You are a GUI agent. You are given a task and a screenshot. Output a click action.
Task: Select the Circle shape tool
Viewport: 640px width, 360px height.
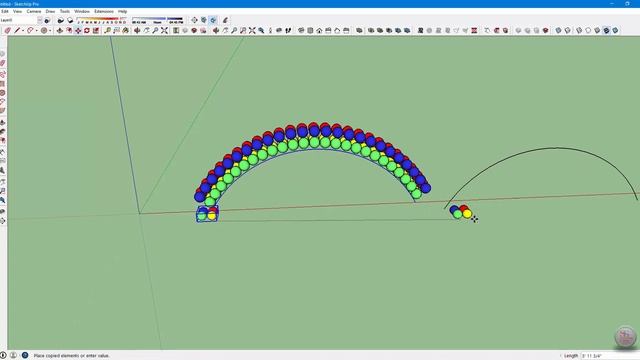44,30
